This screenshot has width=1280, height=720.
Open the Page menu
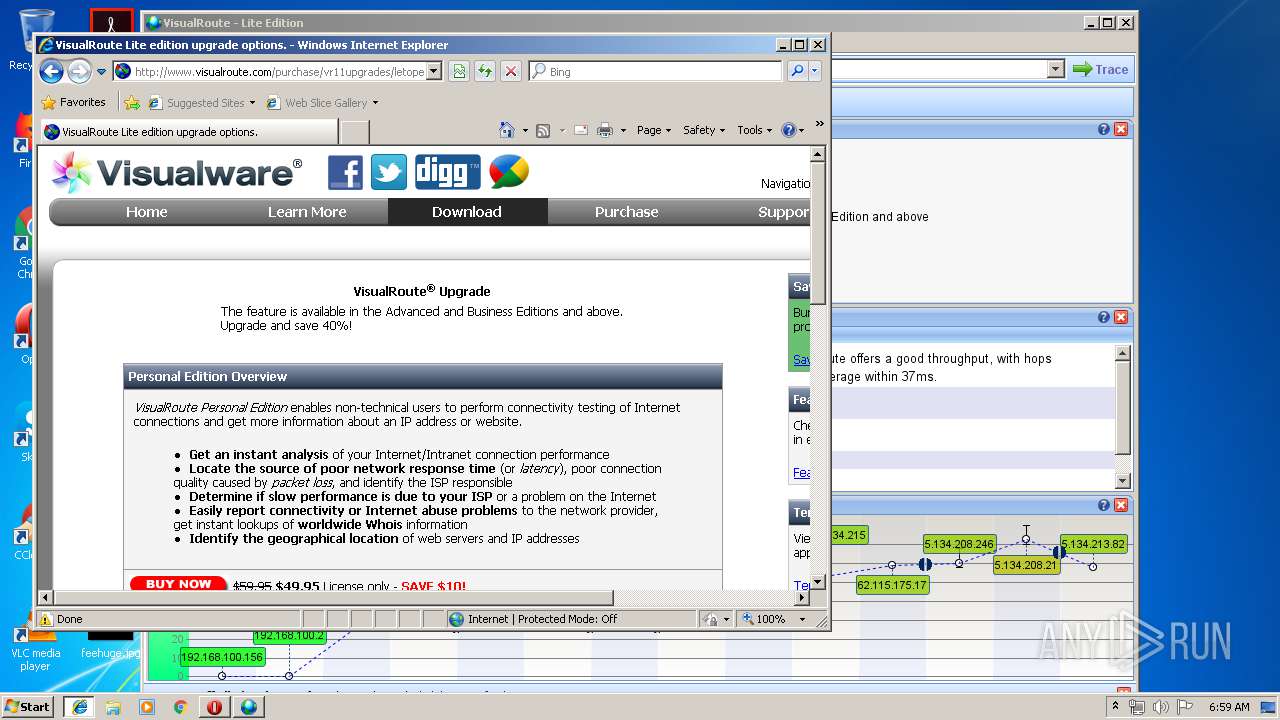[x=654, y=130]
